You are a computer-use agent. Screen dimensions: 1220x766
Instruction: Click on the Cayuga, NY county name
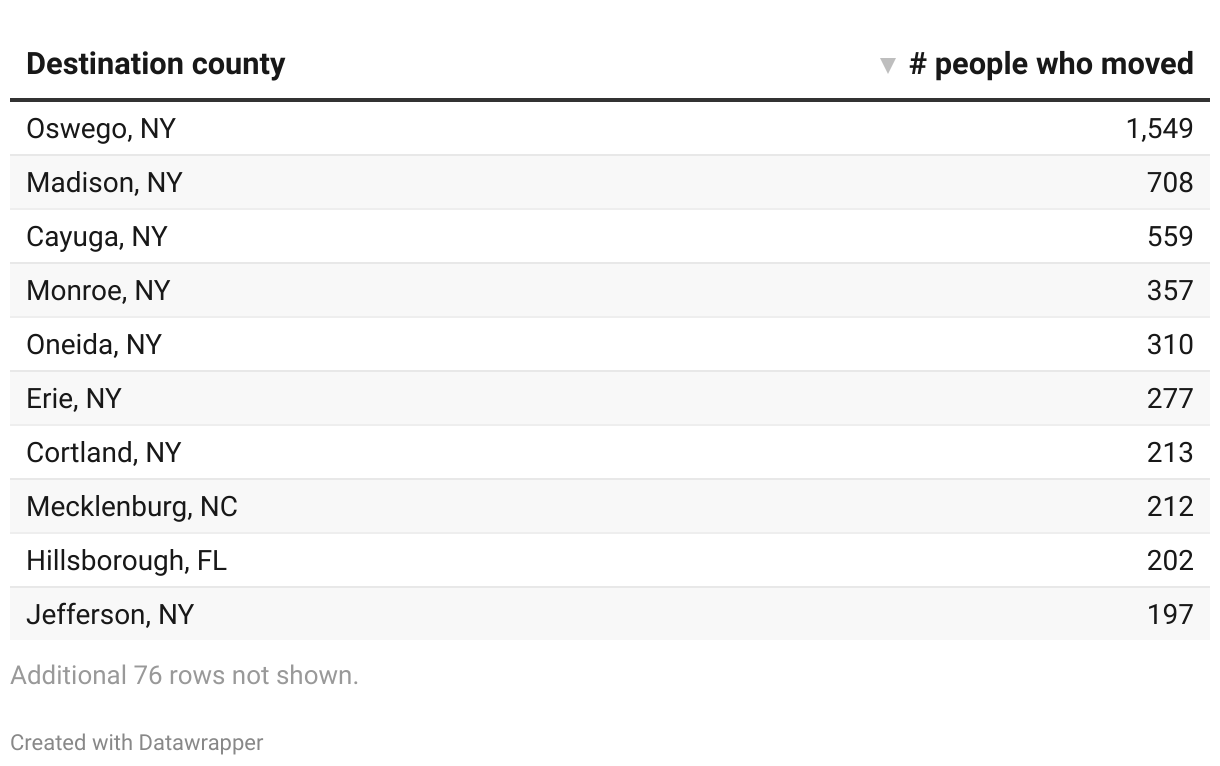click(97, 237)
